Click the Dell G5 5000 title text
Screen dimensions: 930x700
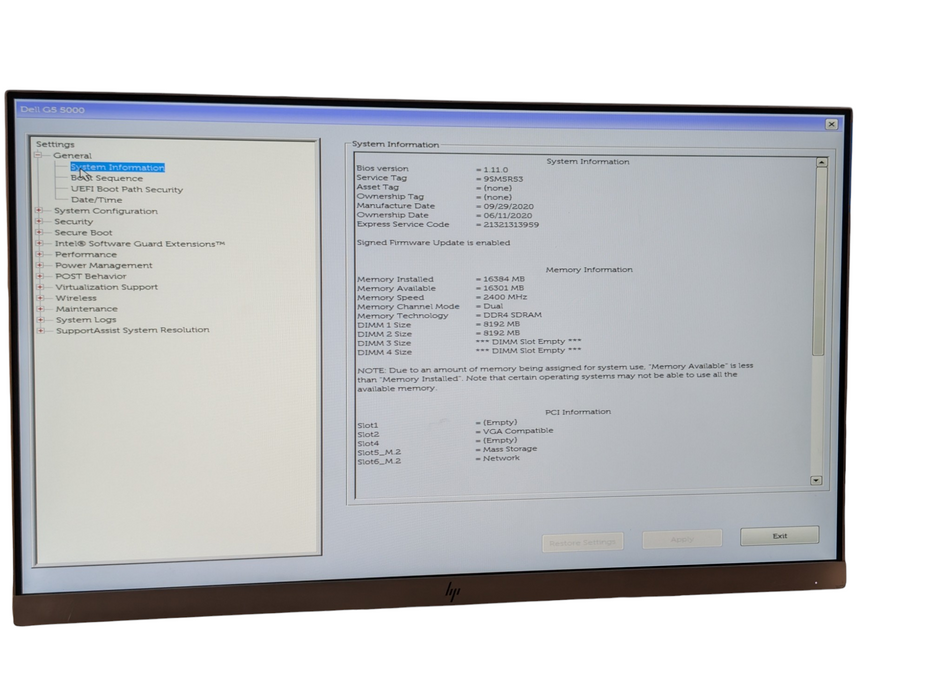52,110
